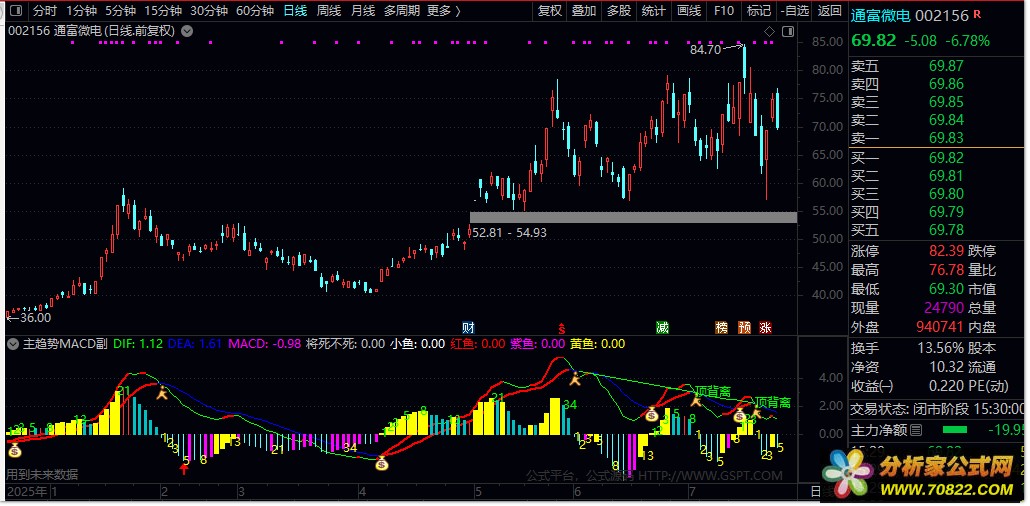Image resolution: width=1030 pixels, height=506 pixels.
Task: Click the panel layout icon beside the diamond
Action: tap(788, 32)
